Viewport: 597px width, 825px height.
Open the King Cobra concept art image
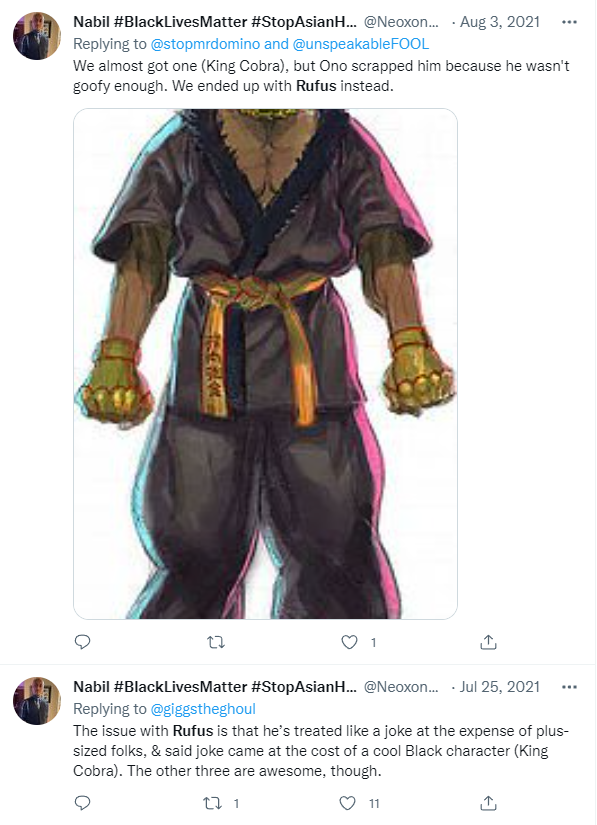tap(265, 364)
